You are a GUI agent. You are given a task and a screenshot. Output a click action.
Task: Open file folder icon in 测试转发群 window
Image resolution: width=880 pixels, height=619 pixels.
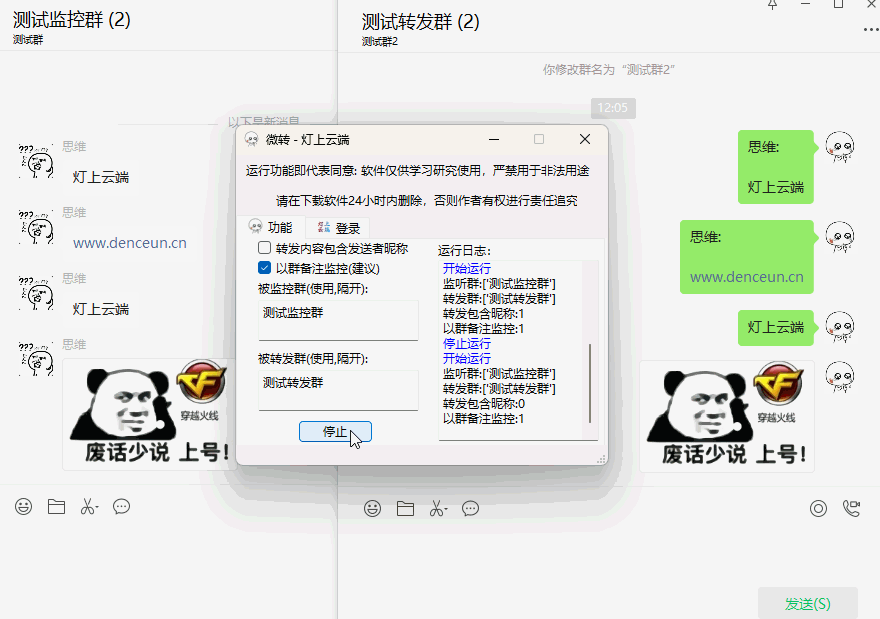[x=405, y=508]
